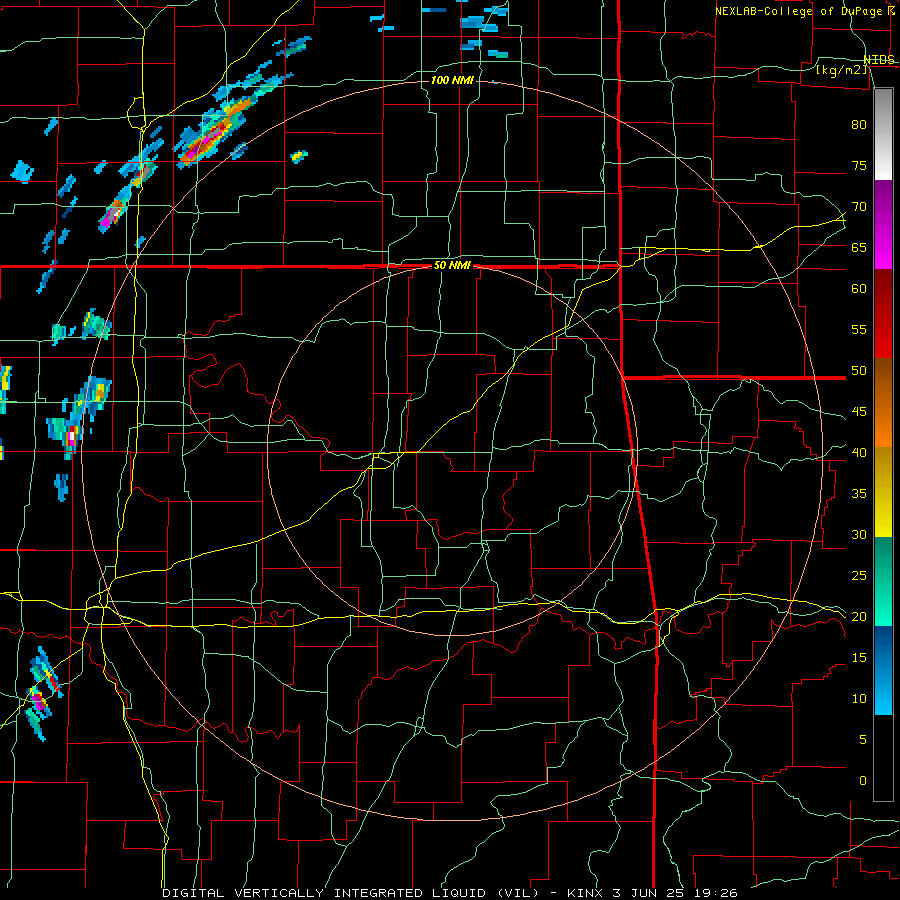This screenshot has width=900, height=900.
Task: Click the 19:26 timestamp
Action: click(x=715, y=893)
